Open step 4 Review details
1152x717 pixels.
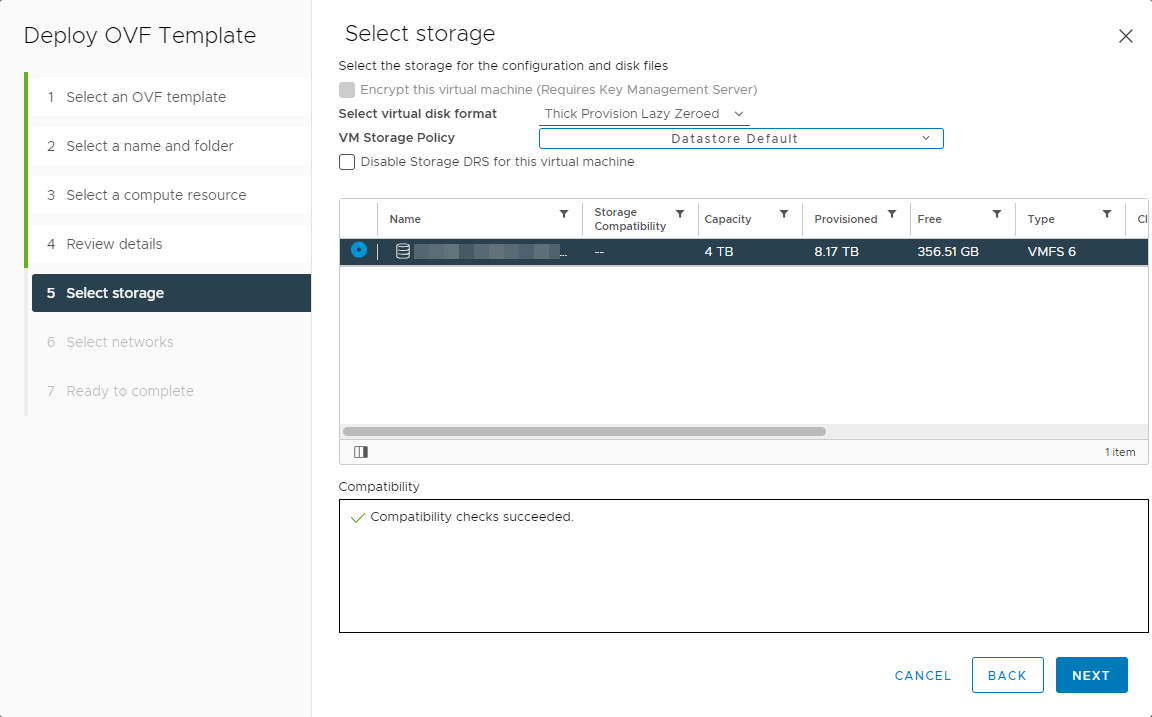(113, 244)
